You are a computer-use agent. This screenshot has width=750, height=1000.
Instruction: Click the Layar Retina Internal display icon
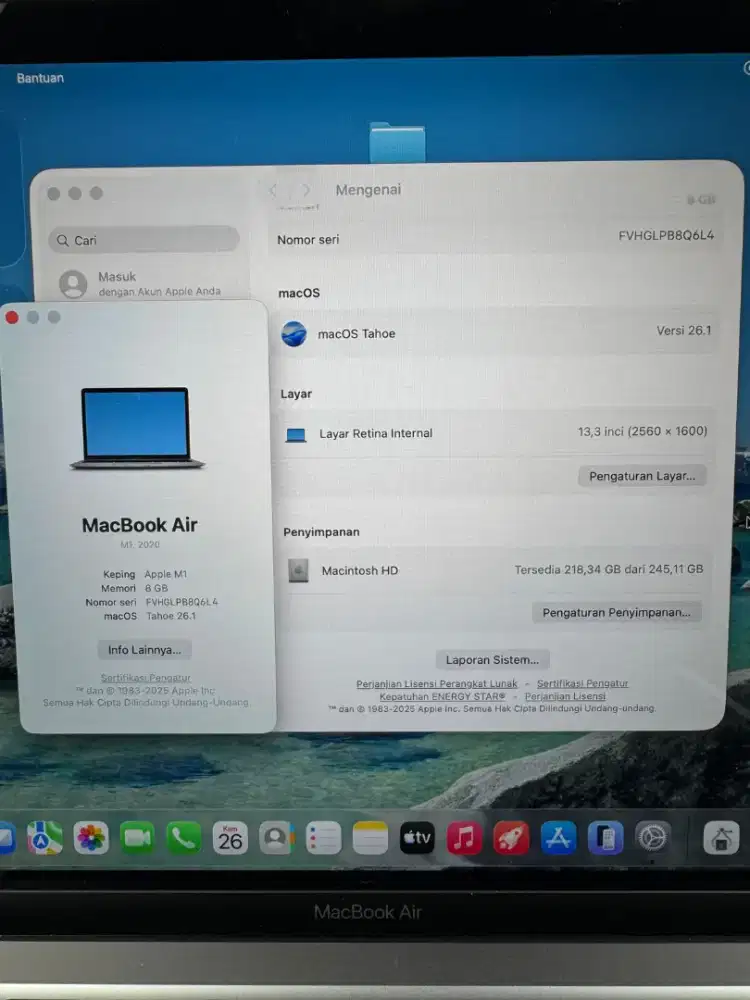(296, 435)
